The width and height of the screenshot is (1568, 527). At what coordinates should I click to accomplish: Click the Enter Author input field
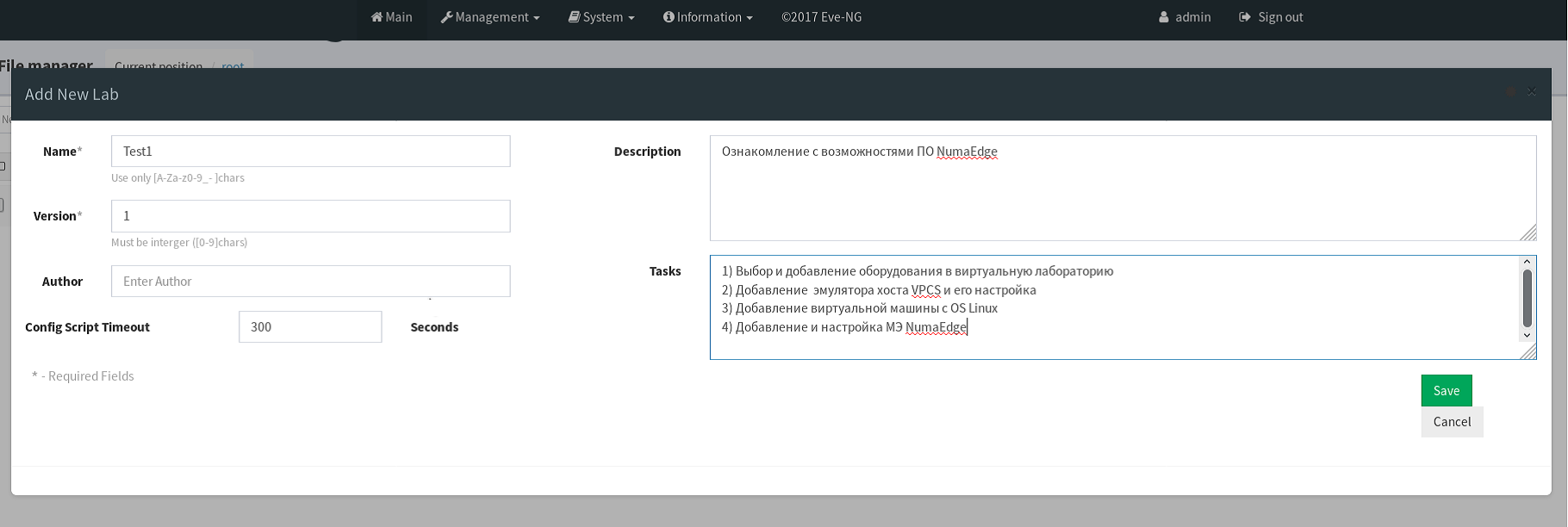310,282
